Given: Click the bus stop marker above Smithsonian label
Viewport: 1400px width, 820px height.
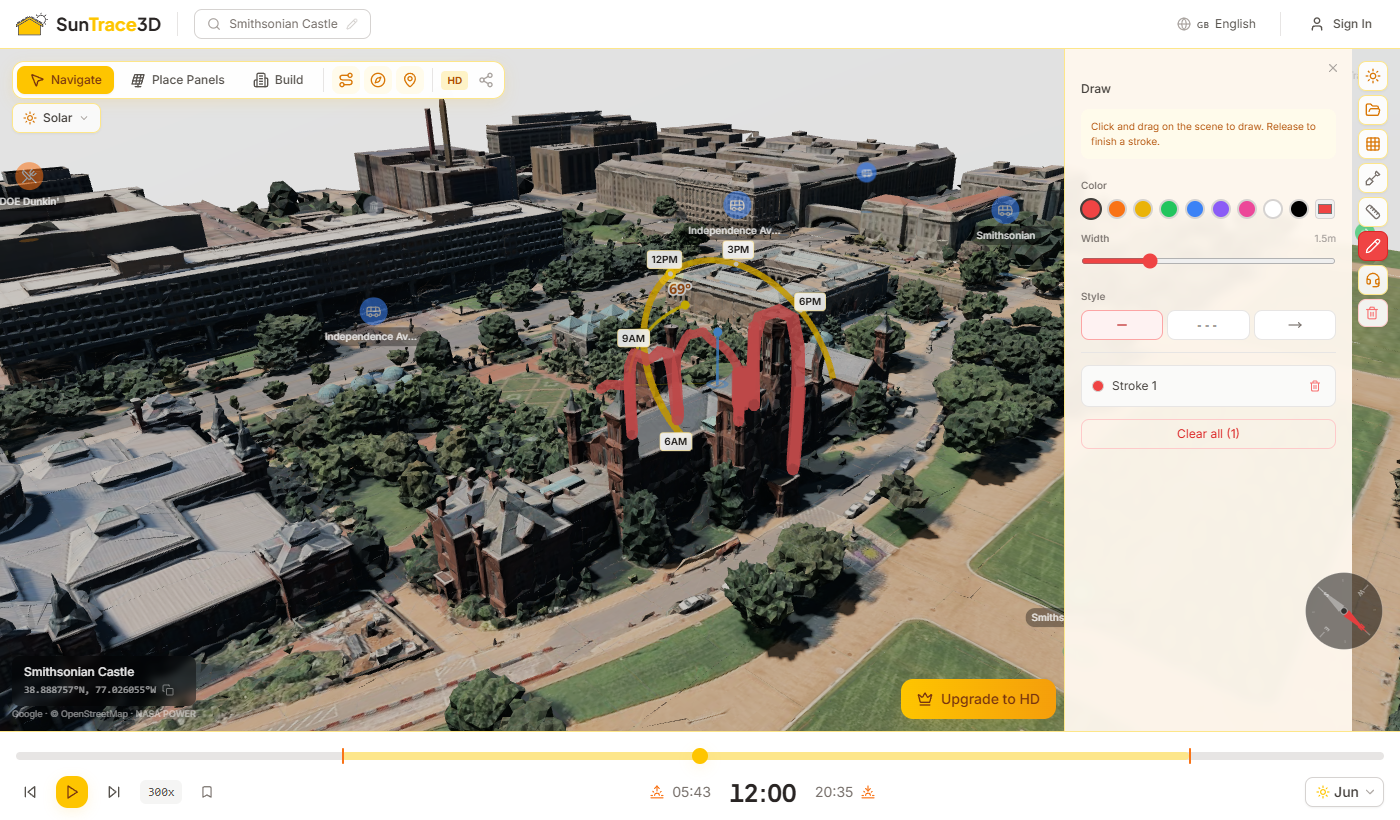Looking at the screenshot, I should [1006, 210].
